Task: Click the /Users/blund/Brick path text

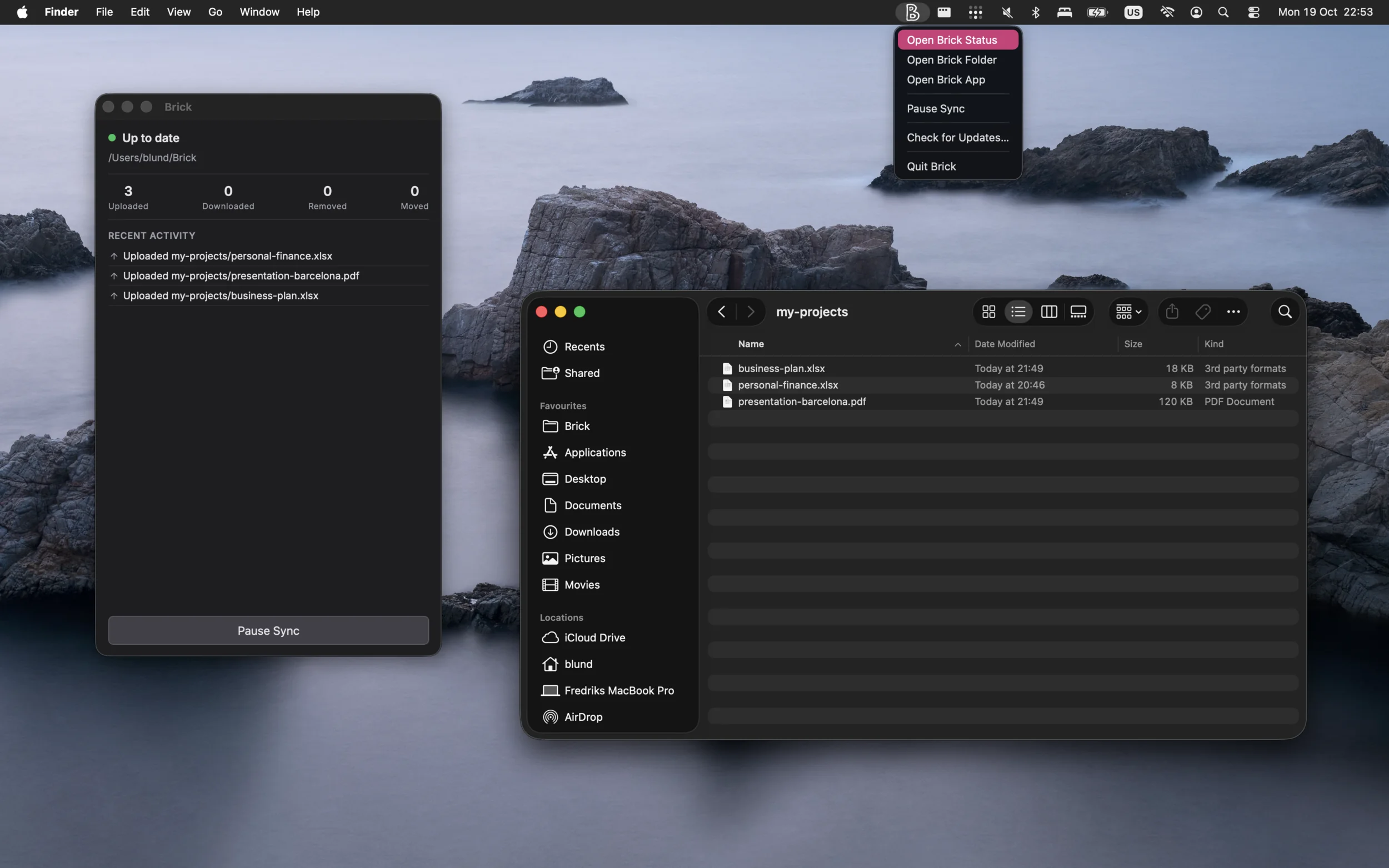Action: [152, 158]
